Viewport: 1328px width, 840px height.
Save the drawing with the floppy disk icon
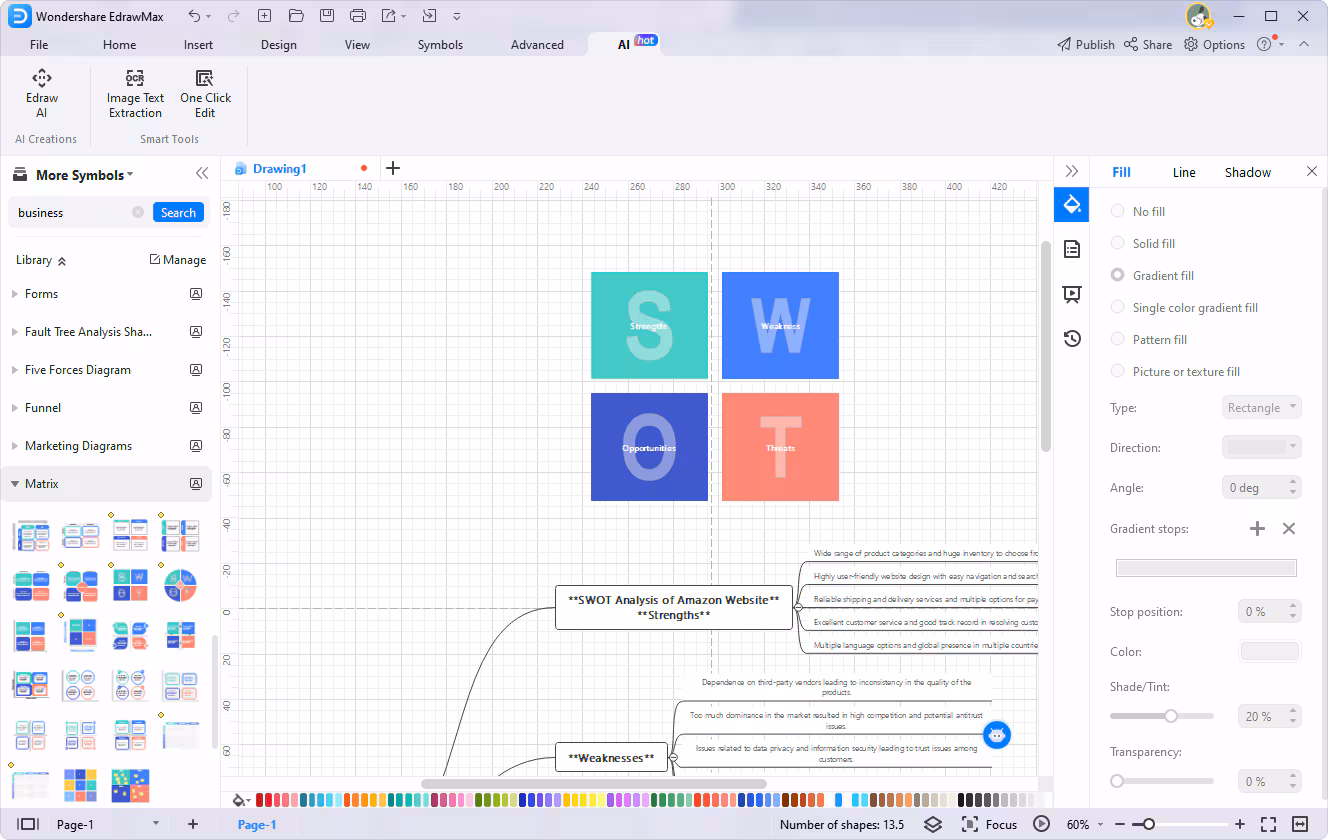pyautogui.click(x=327, y=16)
